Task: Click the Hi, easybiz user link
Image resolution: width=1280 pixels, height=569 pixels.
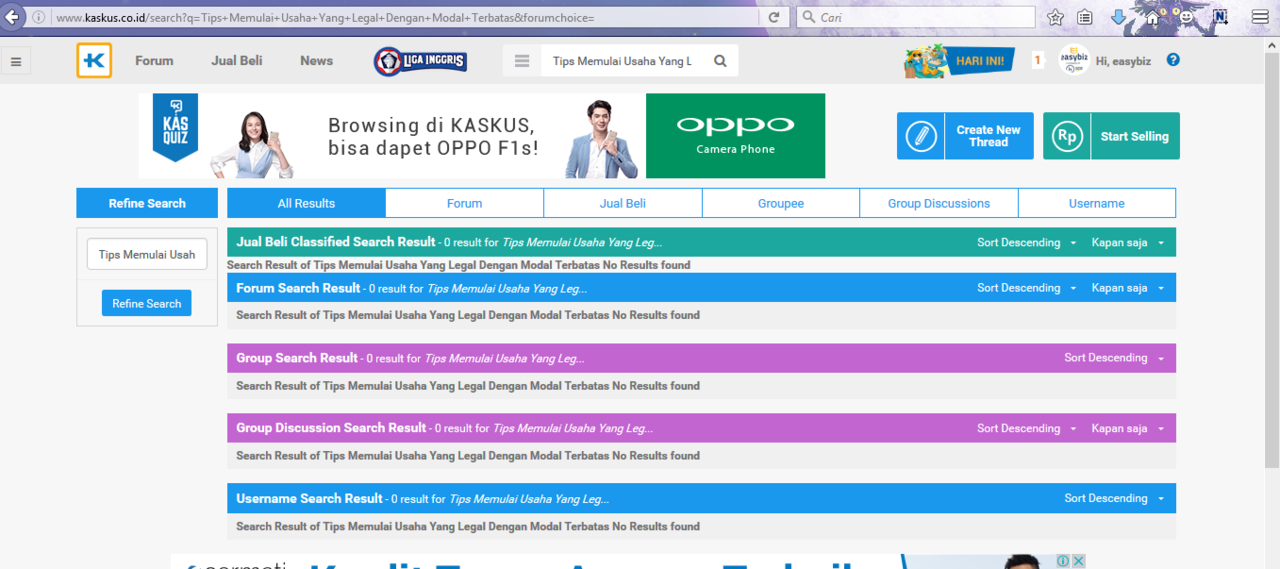Action: pyautogui.click(x=1123, y=61)
